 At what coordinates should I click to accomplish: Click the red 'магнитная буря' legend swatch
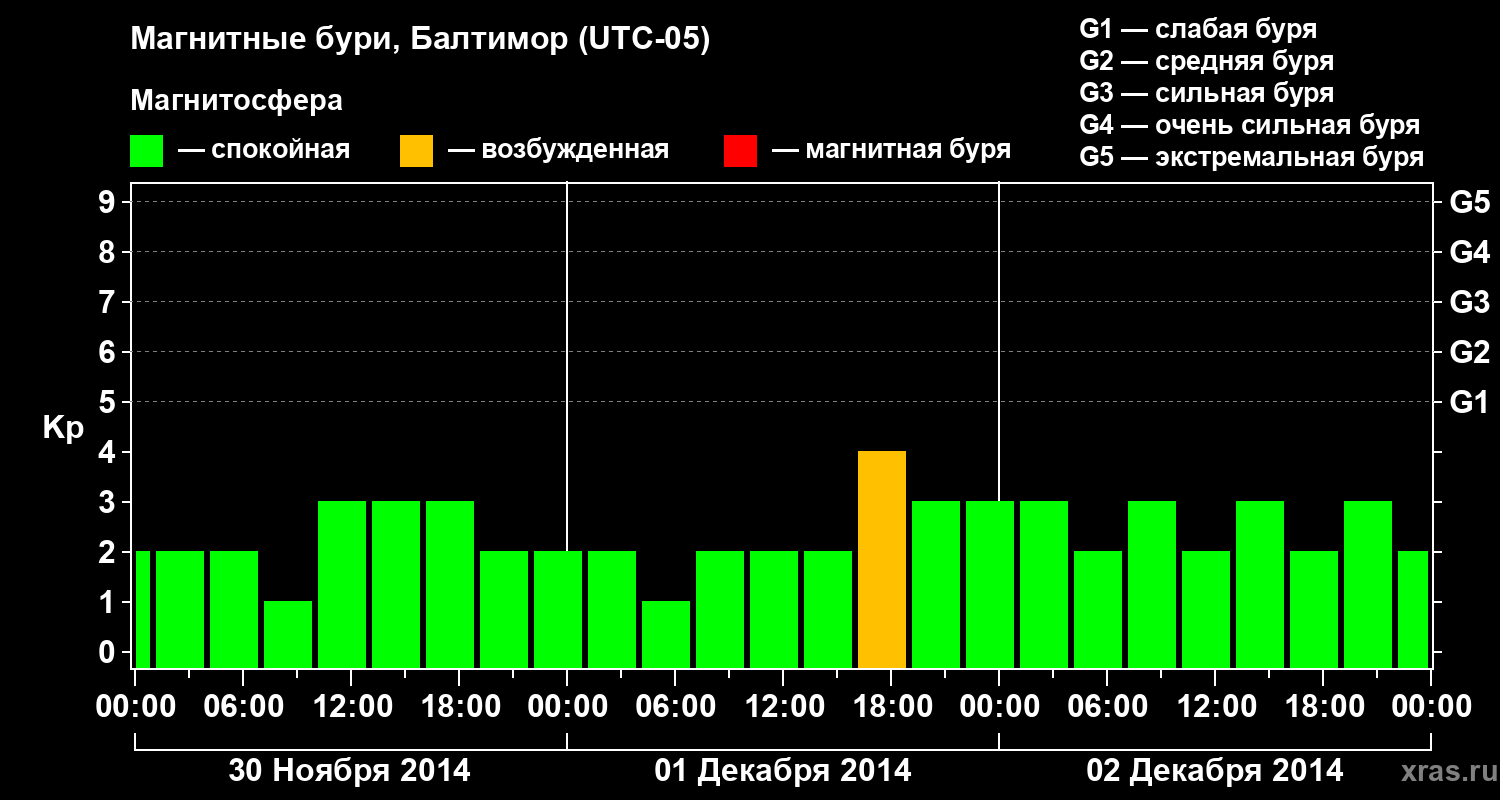pos(740,151)
